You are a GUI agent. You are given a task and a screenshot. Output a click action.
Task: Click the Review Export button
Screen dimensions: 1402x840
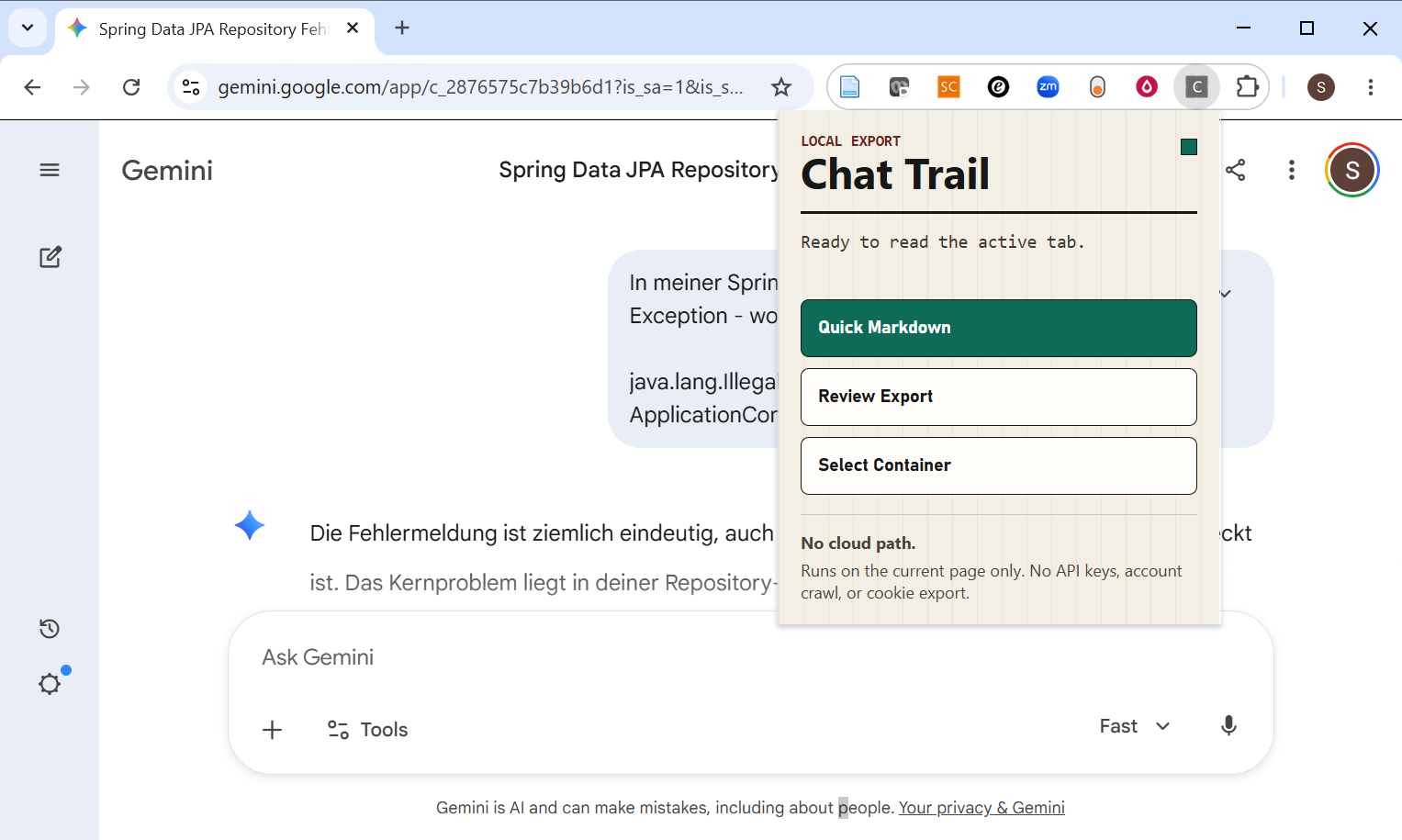(x=999, y=397)
